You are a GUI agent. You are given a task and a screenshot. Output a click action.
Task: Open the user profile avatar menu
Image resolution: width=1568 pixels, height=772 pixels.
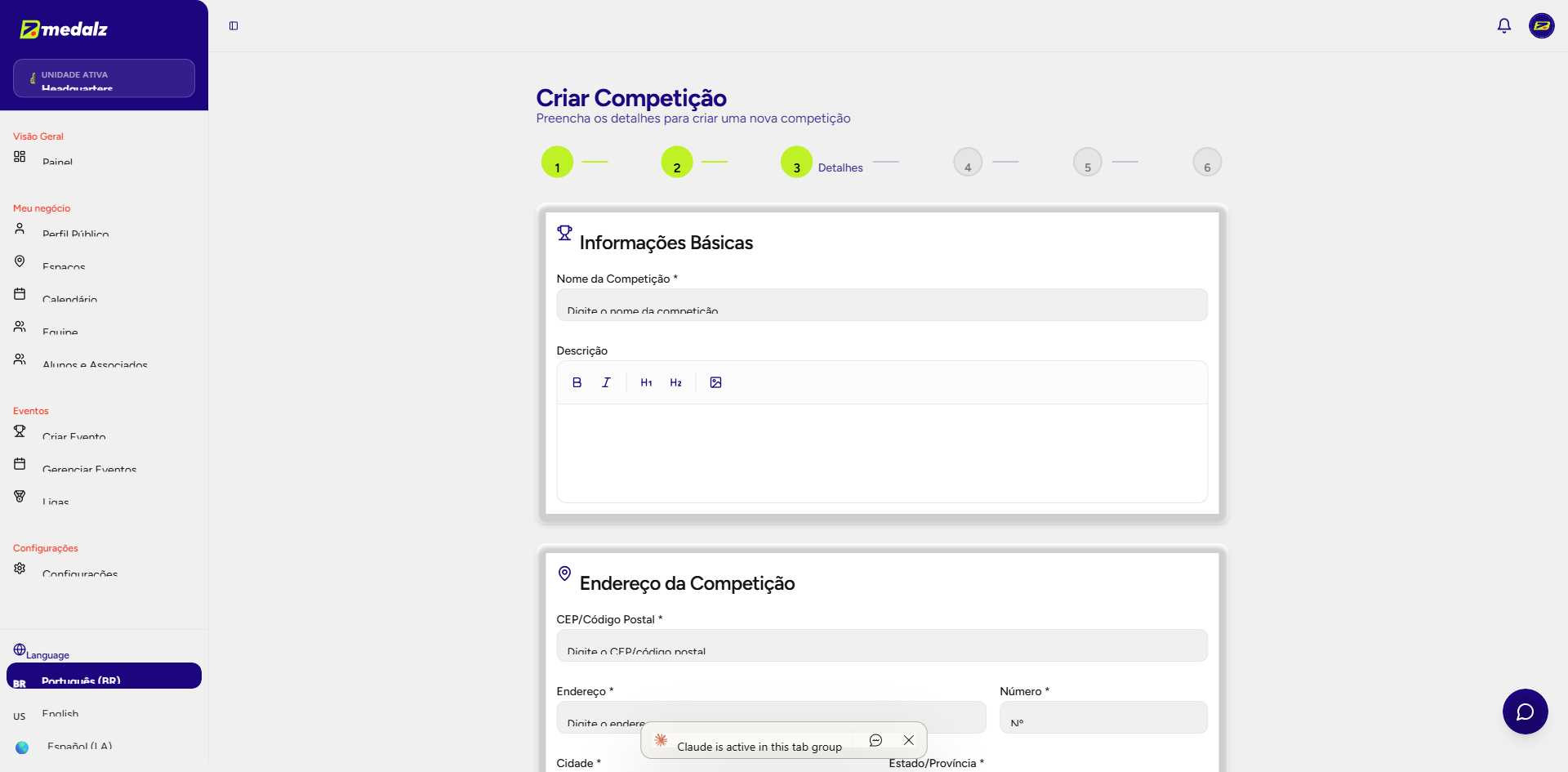click(x=1541, y=26)
